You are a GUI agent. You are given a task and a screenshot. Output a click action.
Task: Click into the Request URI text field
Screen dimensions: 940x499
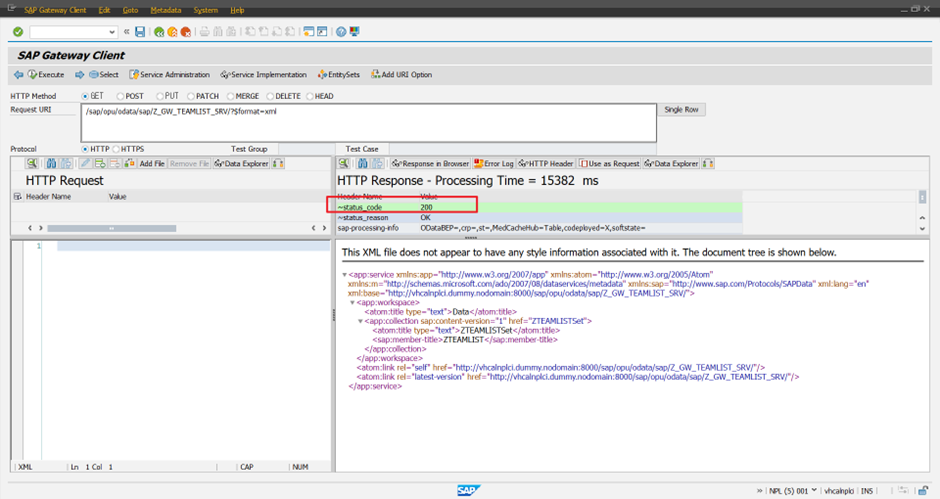coord(369,123)
